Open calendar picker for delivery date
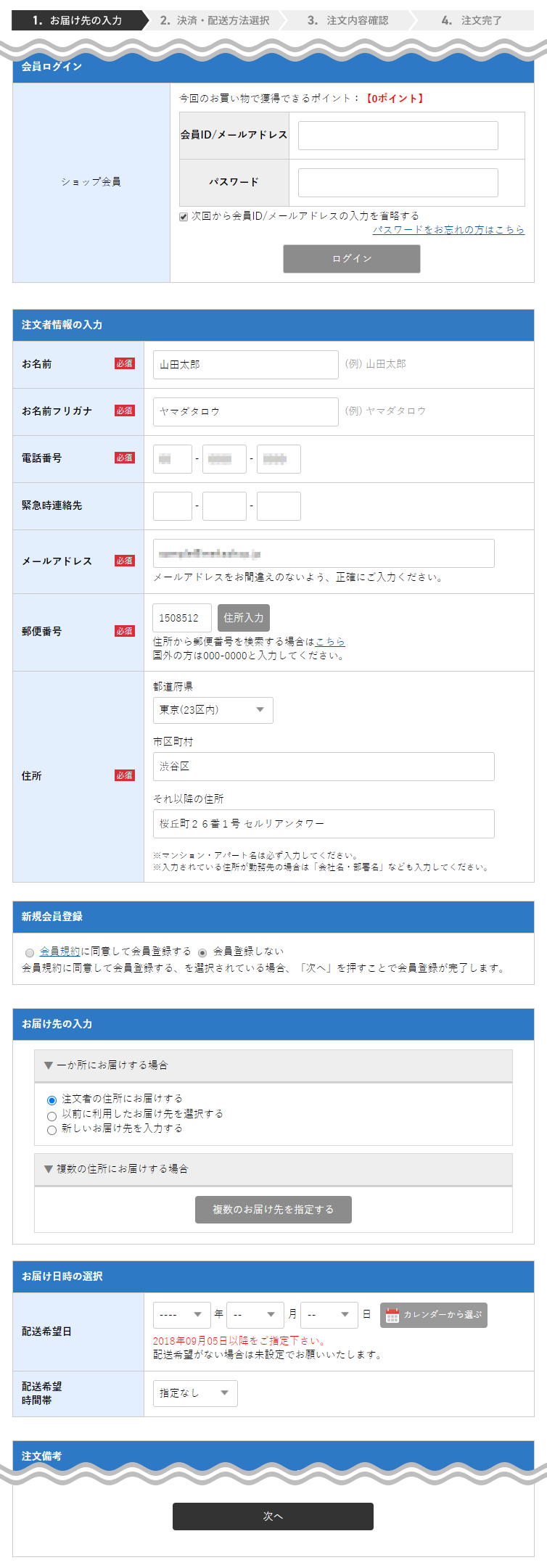 [x=433, y=1315]
